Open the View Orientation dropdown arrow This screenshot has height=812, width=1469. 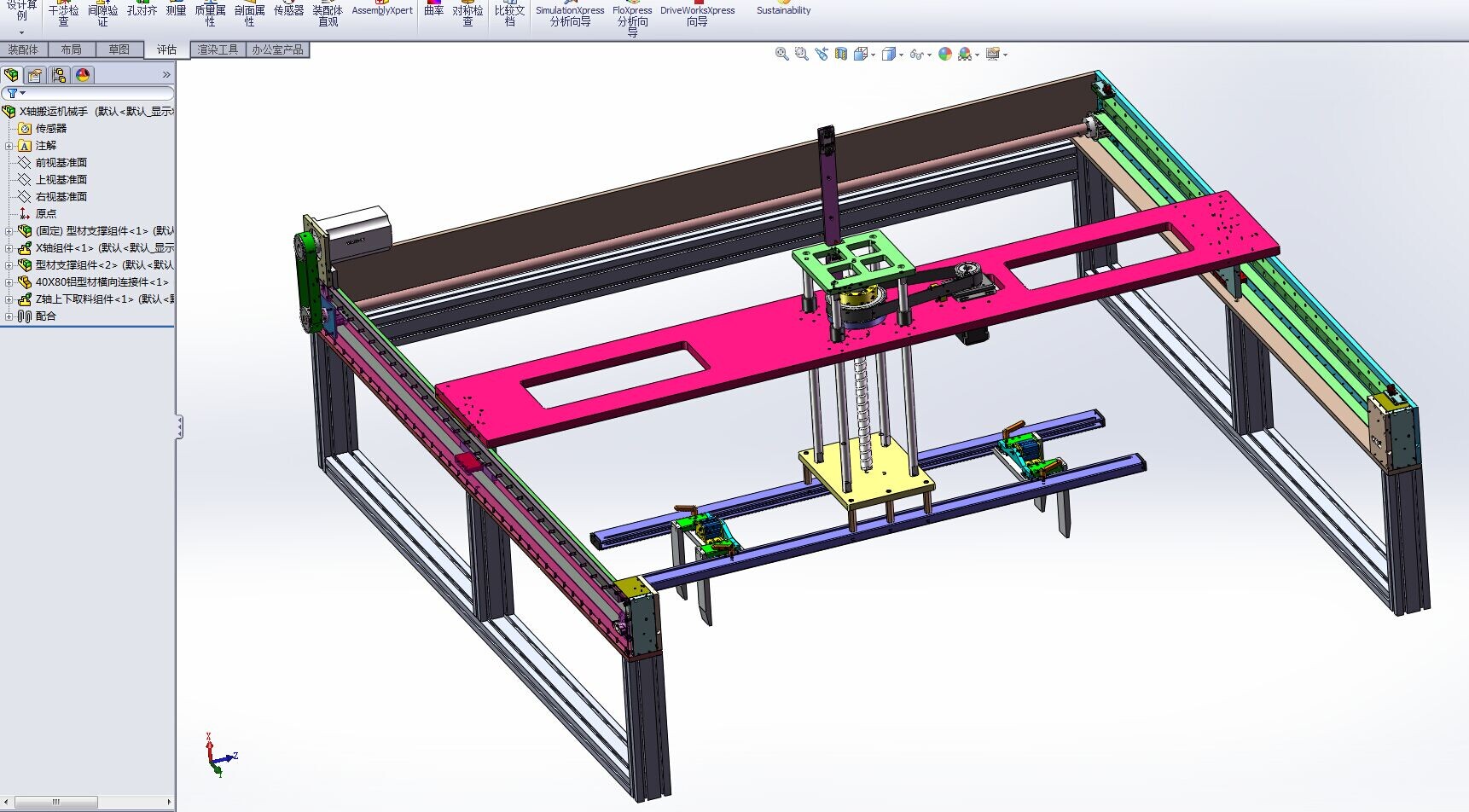[x=873, y=55]
